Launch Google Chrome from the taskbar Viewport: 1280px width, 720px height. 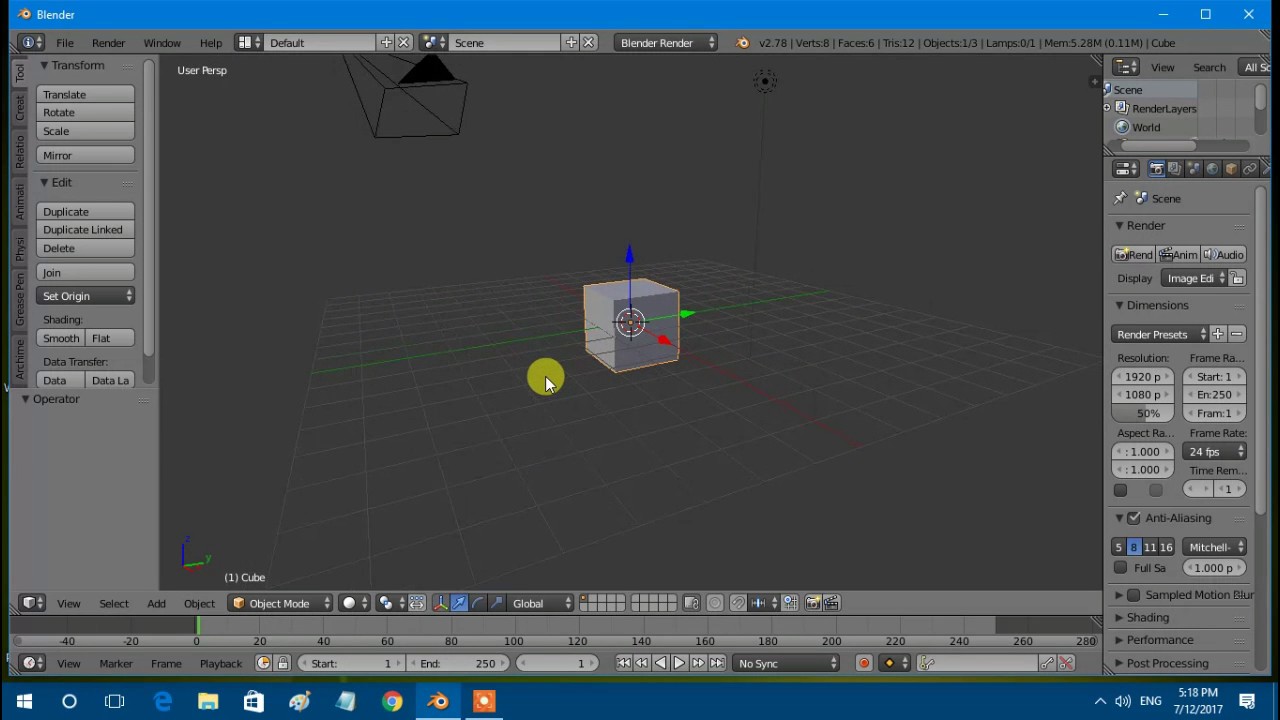click(392, 701)
